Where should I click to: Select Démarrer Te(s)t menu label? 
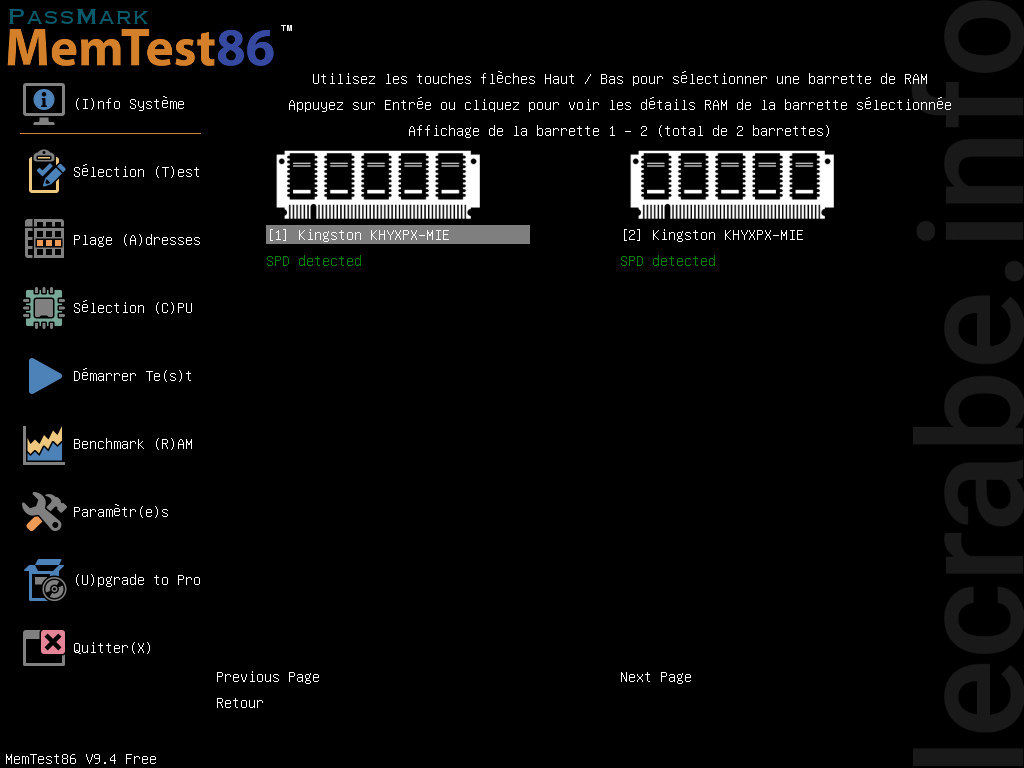[x=133, y=376]
